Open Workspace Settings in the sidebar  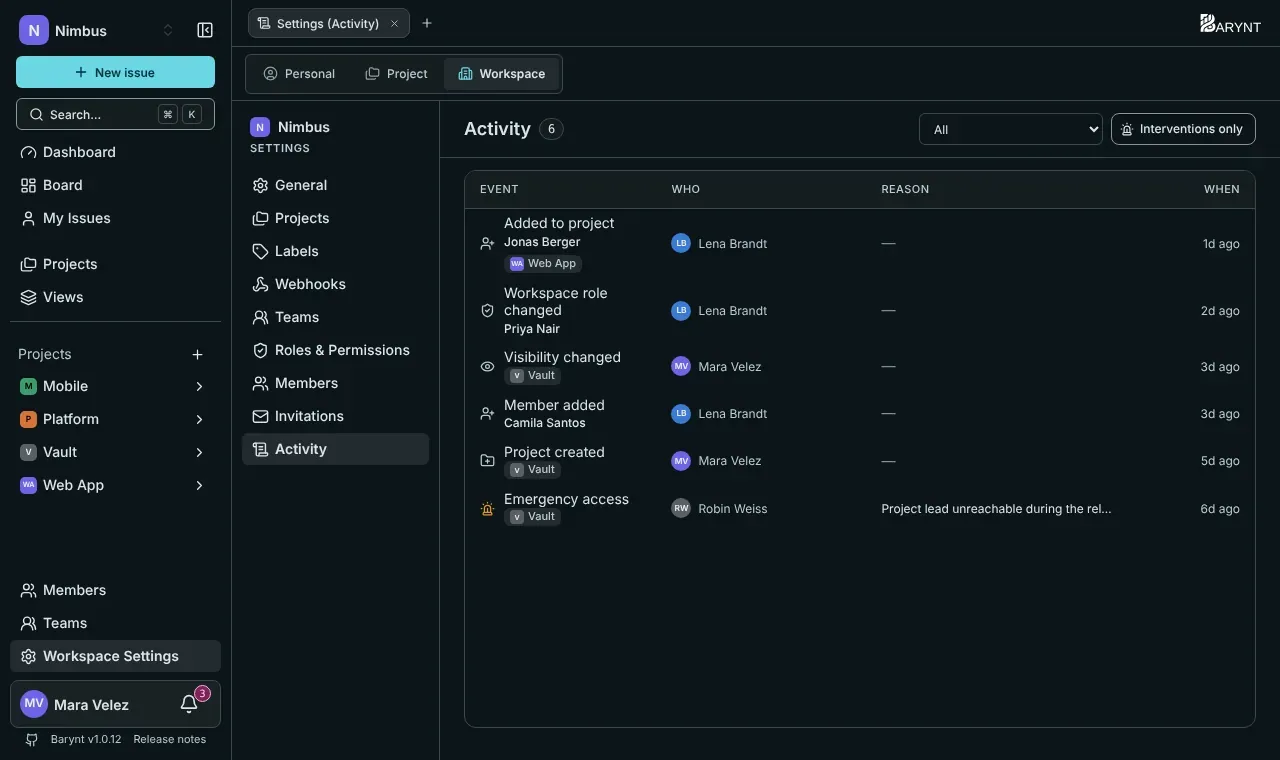(x=115, y=656)
